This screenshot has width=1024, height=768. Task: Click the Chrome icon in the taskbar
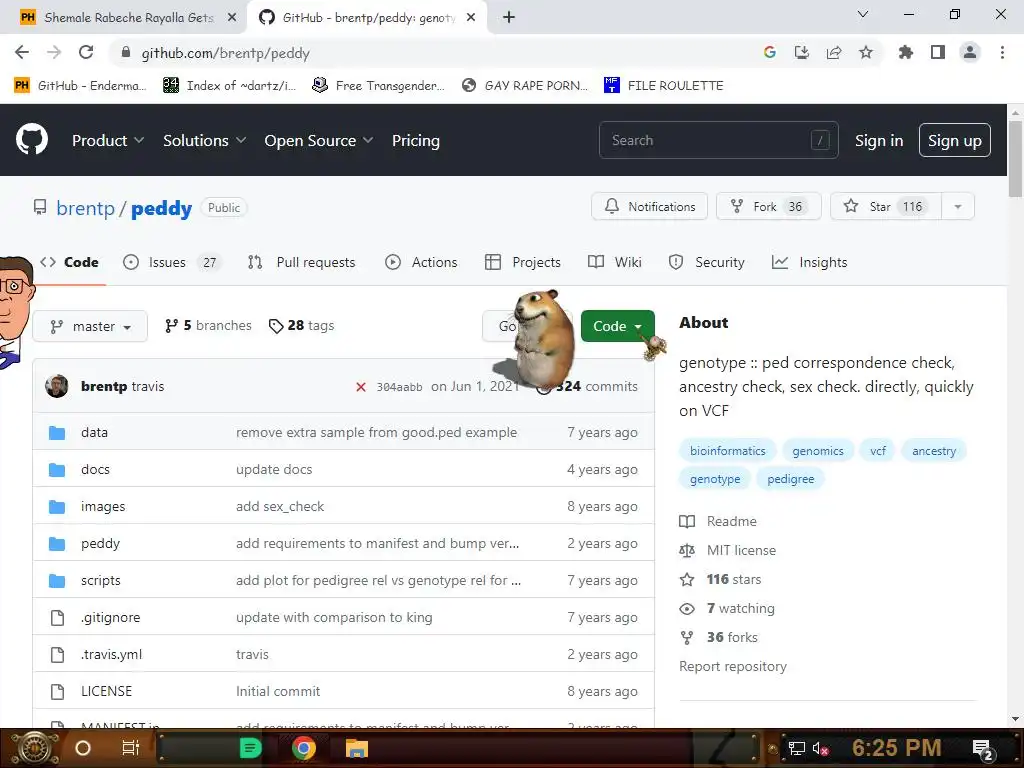303,748
